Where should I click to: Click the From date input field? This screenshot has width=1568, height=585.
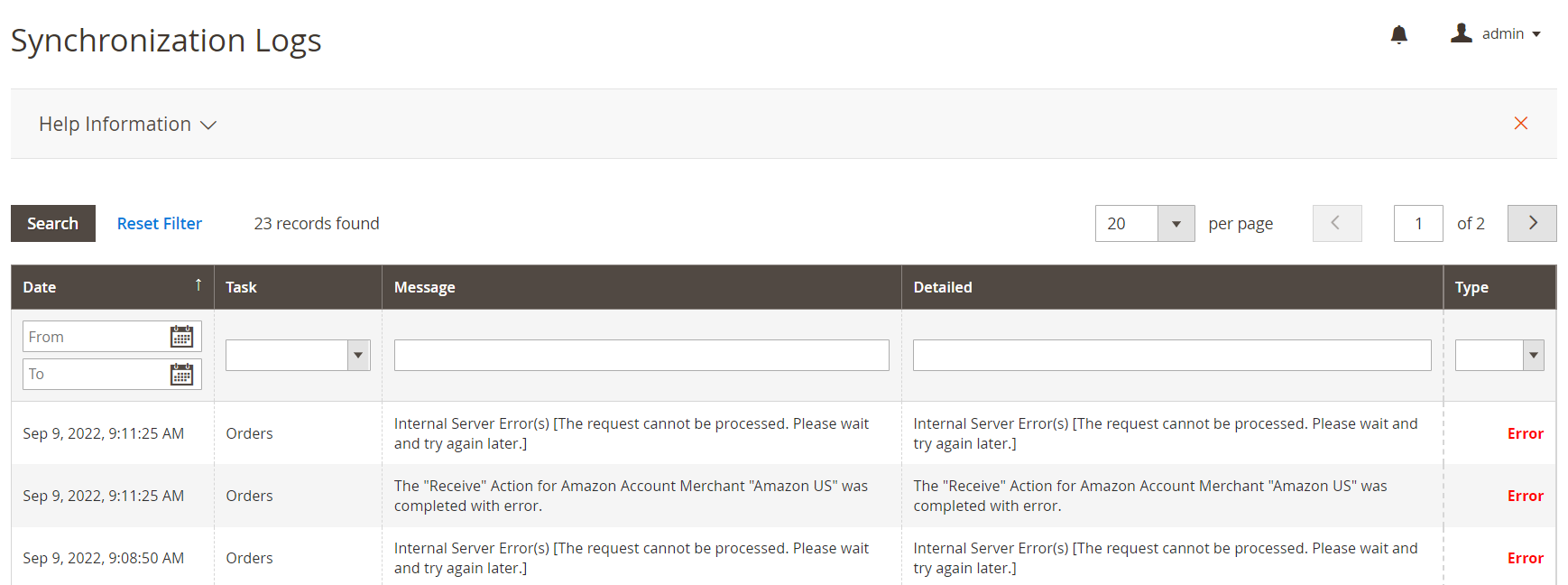pos(95,337)
